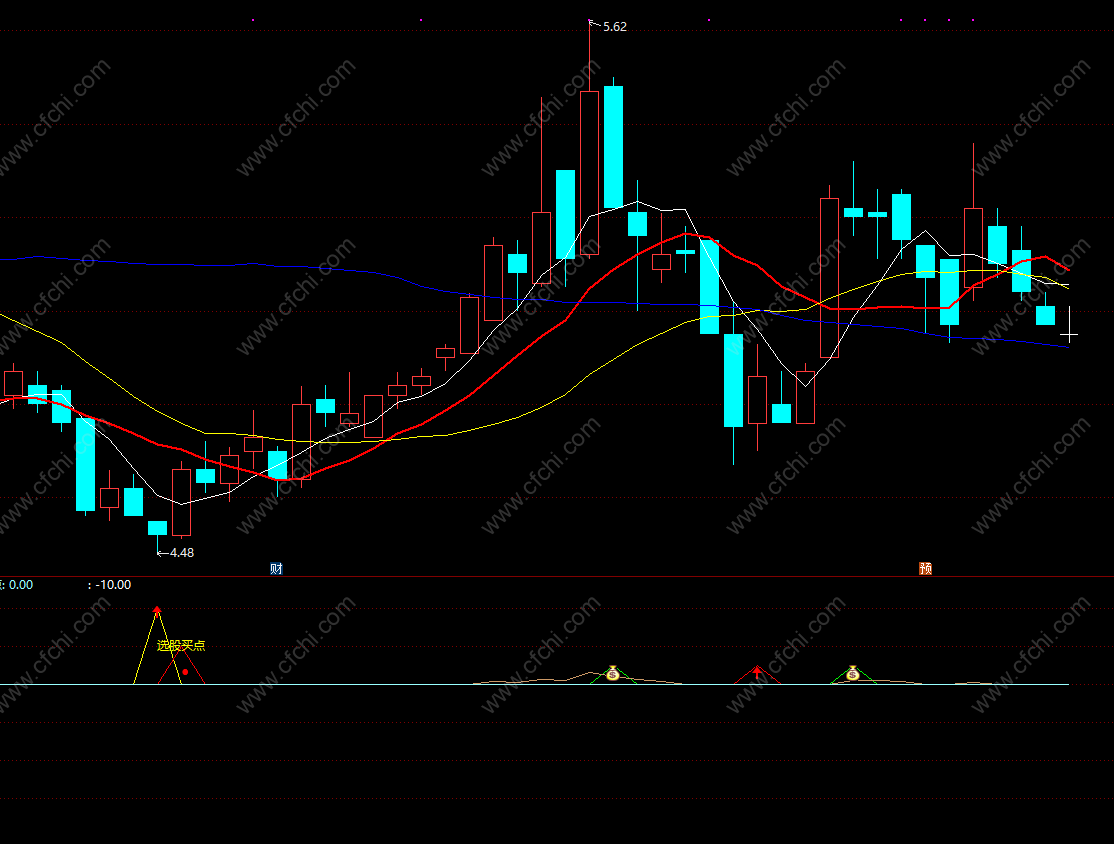The image size is (1114, 844).
Task: Click the first money bag signal icon
Action: 612,673
